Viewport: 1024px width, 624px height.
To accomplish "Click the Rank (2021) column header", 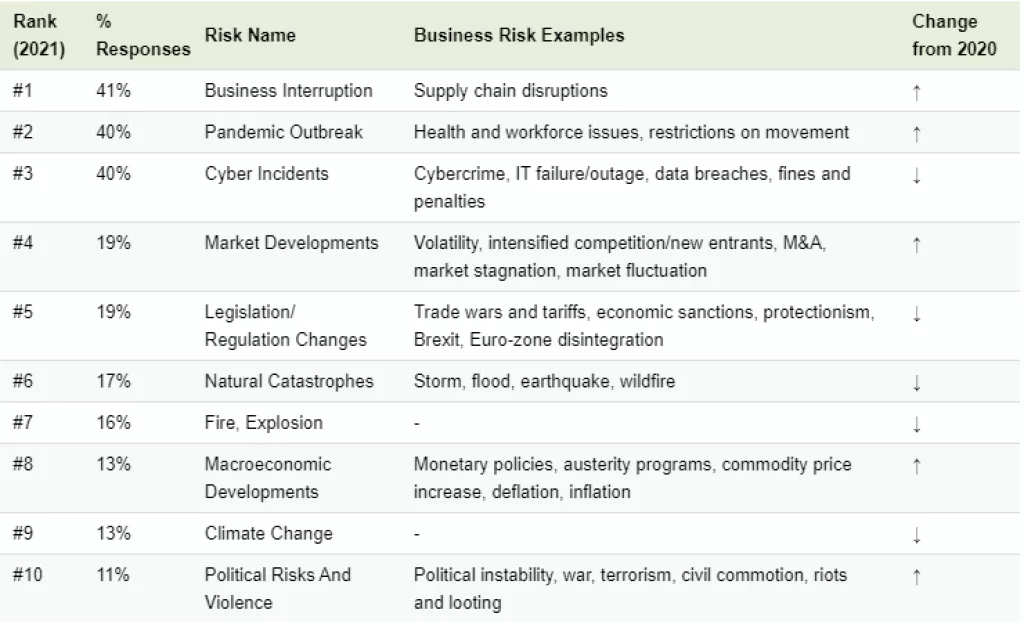I will click(x=39, y=35).
